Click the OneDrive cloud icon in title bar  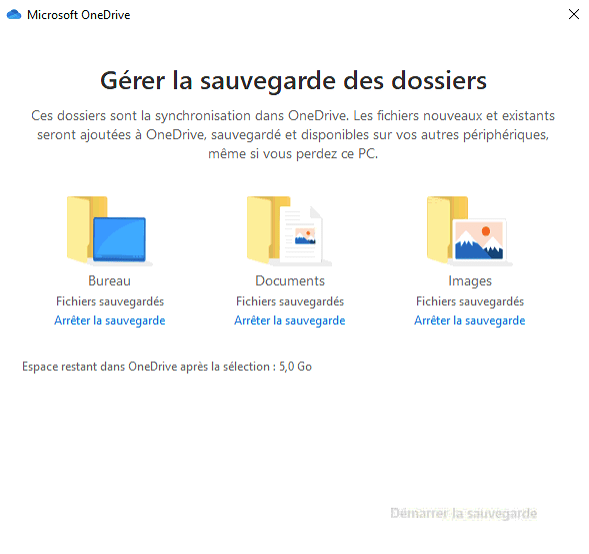point(14,15)
